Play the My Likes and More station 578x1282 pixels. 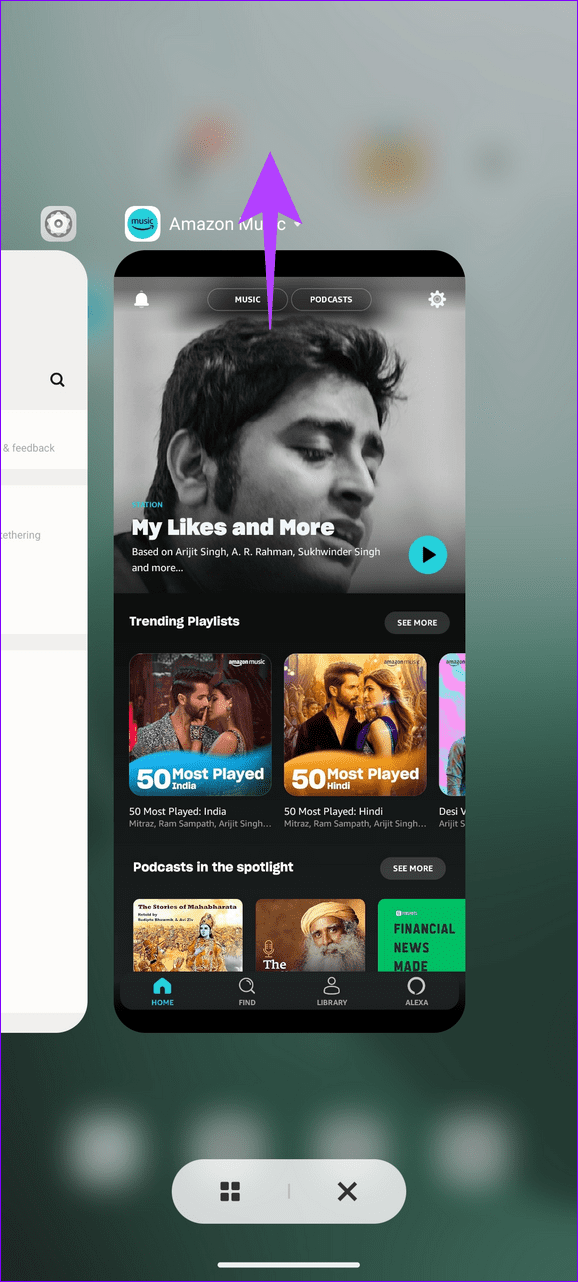pyautogui.click(x=428, y=554)
